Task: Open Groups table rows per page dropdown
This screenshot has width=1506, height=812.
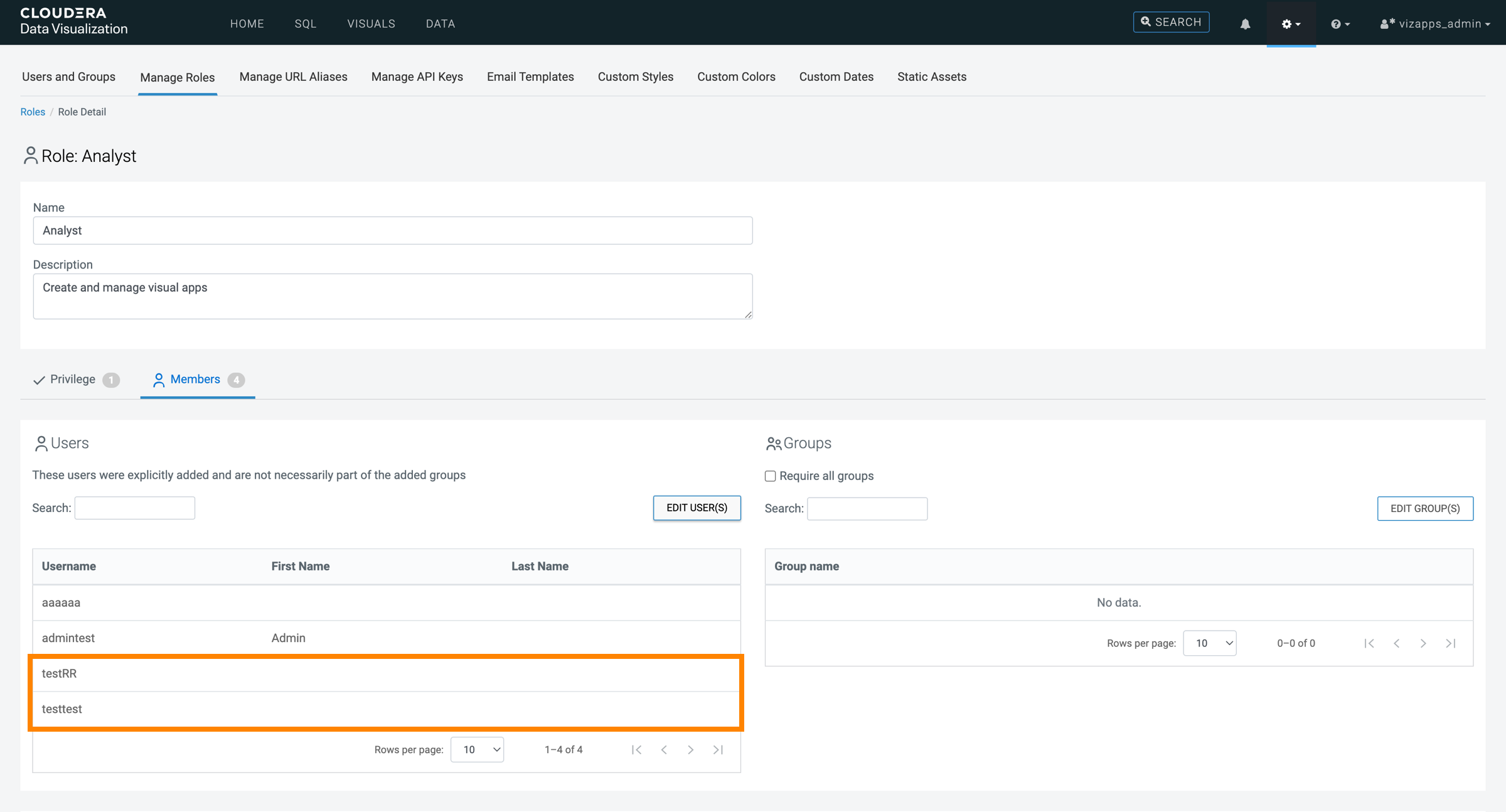Action: click(1209, 643)
